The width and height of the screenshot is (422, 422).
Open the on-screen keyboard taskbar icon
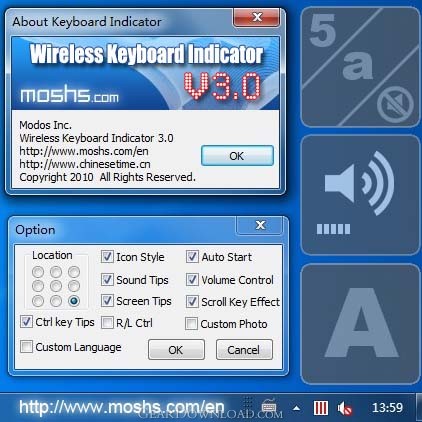point(269,407)
